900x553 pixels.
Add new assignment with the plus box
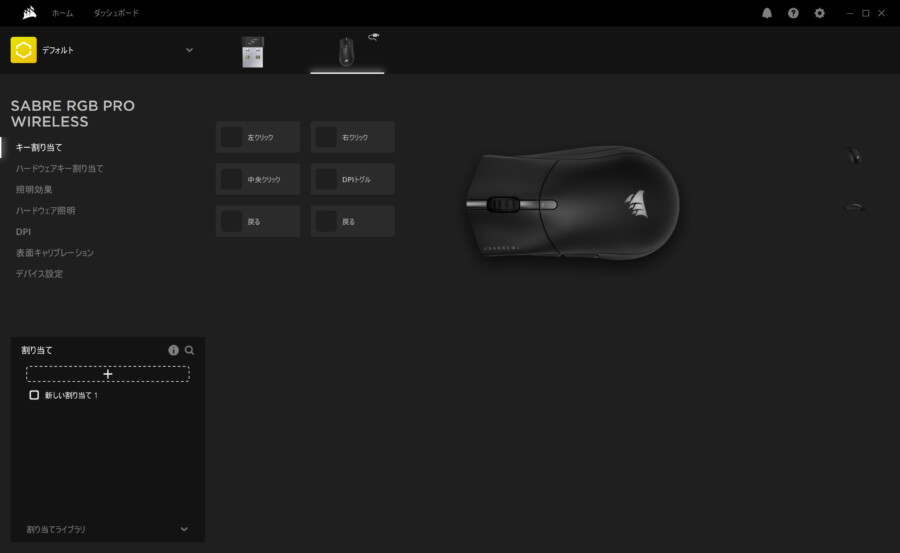(108, 373)
